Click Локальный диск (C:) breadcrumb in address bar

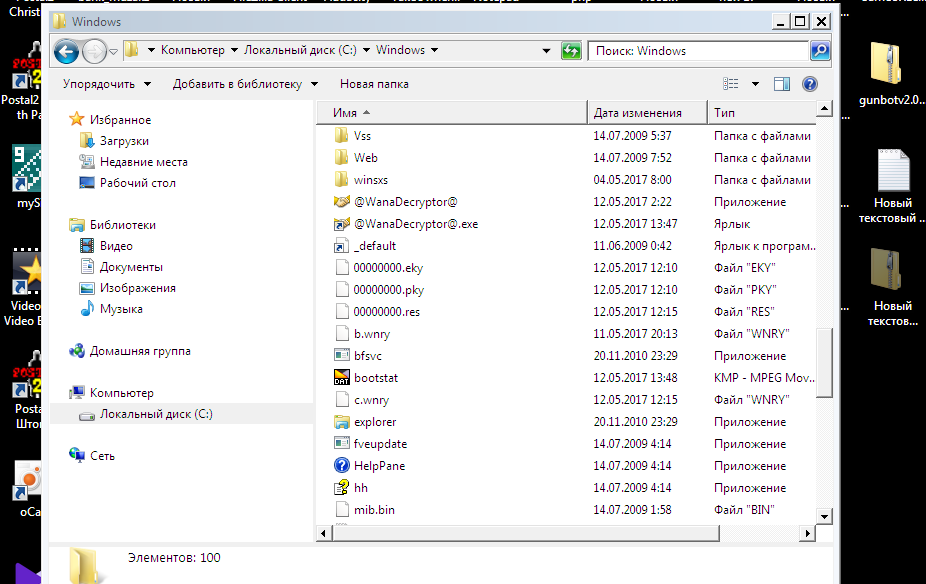pyautogui.click(x=300, y=50)
